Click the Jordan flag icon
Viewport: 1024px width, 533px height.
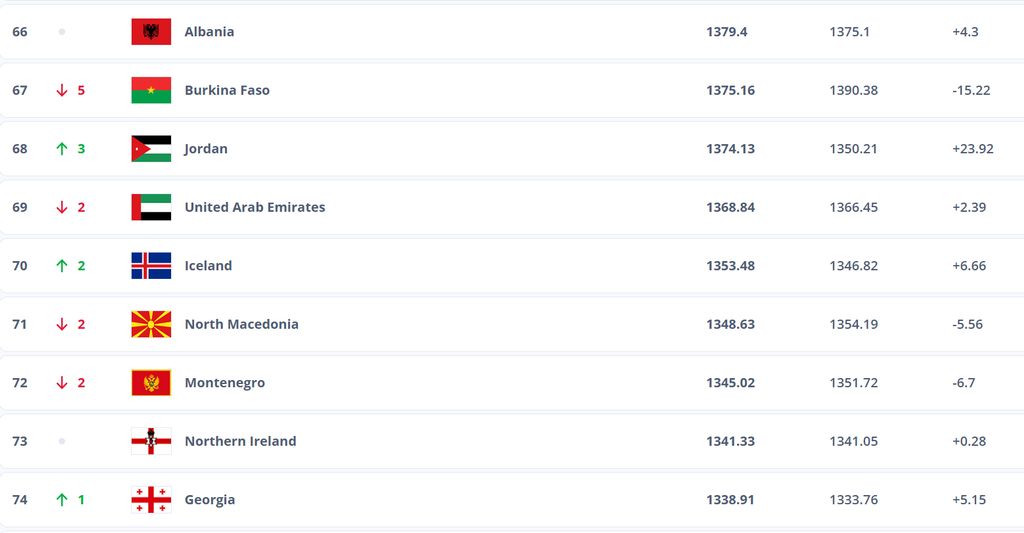(151, 149)
